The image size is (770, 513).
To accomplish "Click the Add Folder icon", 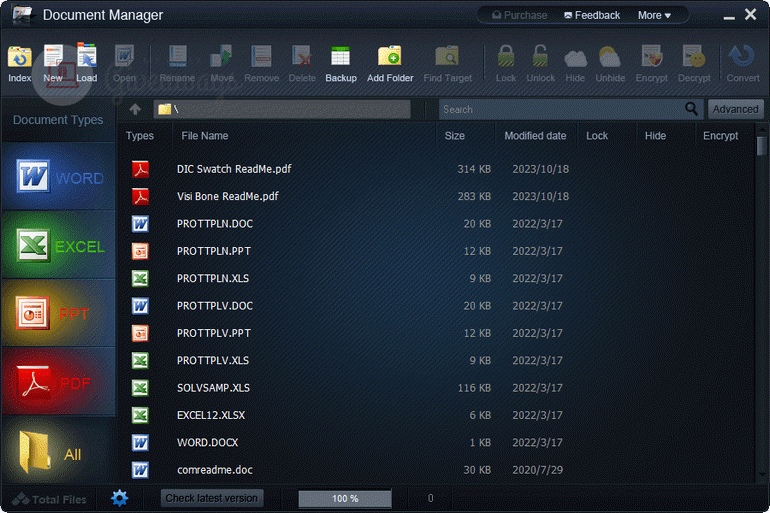I will pos(390,62).
